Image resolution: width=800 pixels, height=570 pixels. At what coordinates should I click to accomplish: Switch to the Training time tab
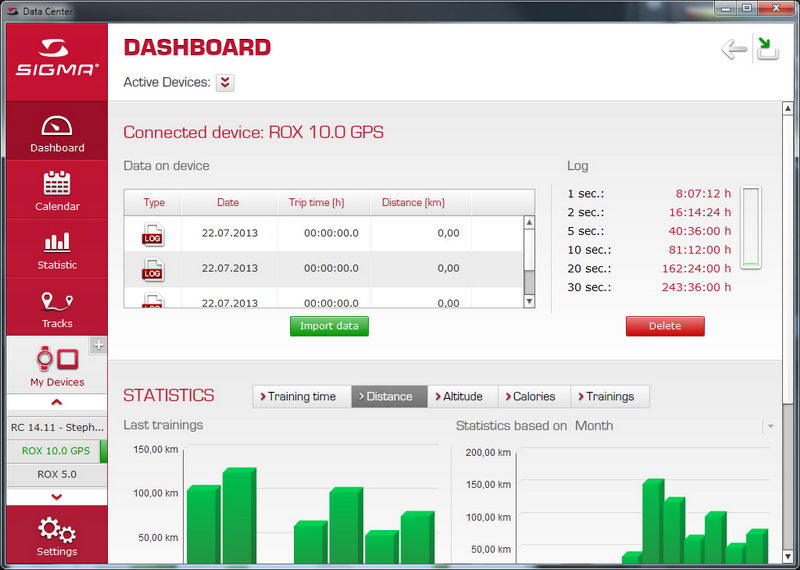click(x=302, y=396)
